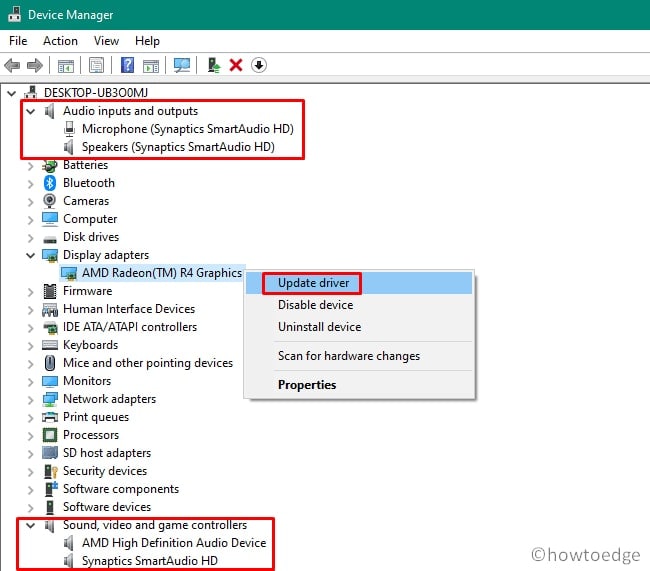
Task: Click the Forward arrow toolbar icon
Action: [x=34, y=65]
